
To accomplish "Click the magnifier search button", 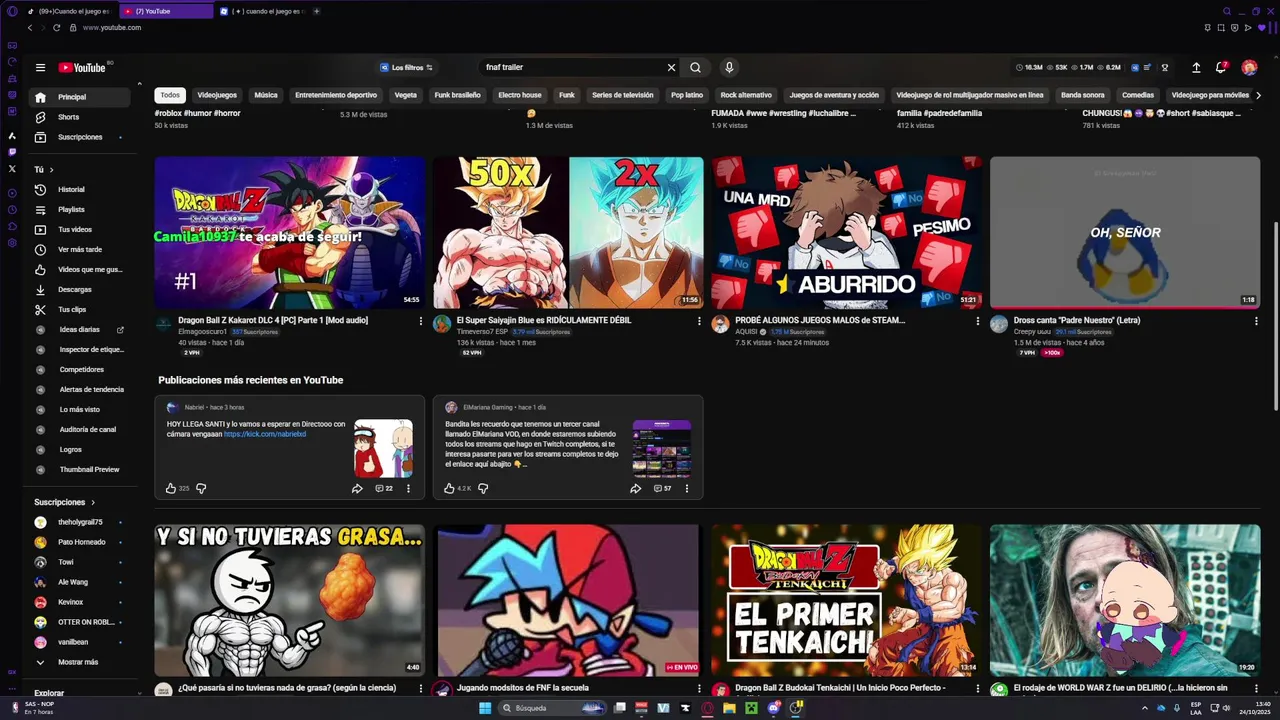I will coord(695,68).
